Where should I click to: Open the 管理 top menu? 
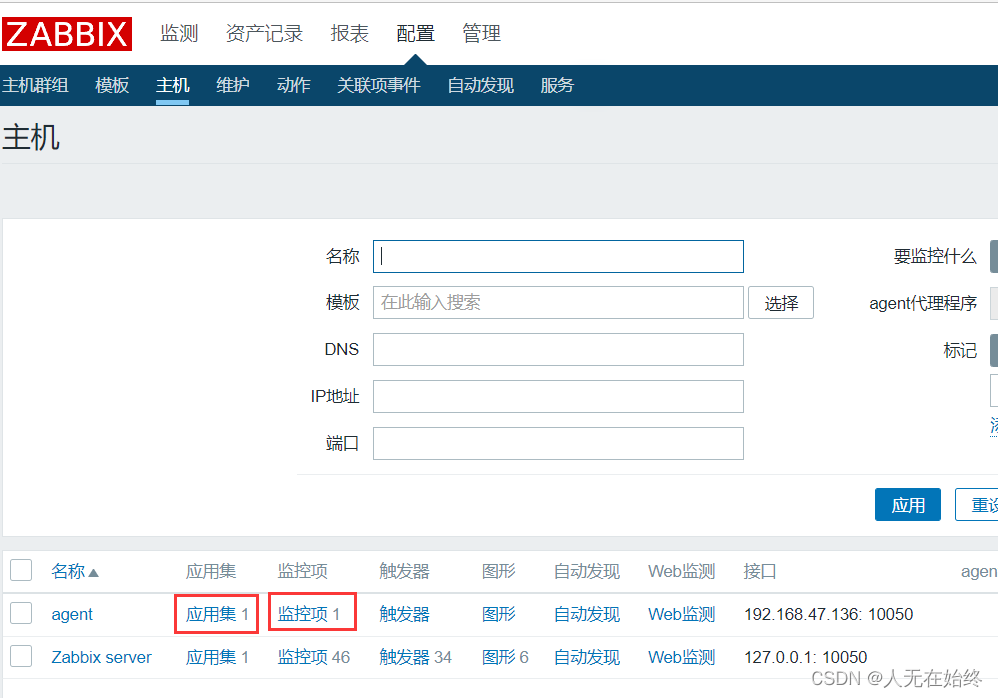pos(481,33)
